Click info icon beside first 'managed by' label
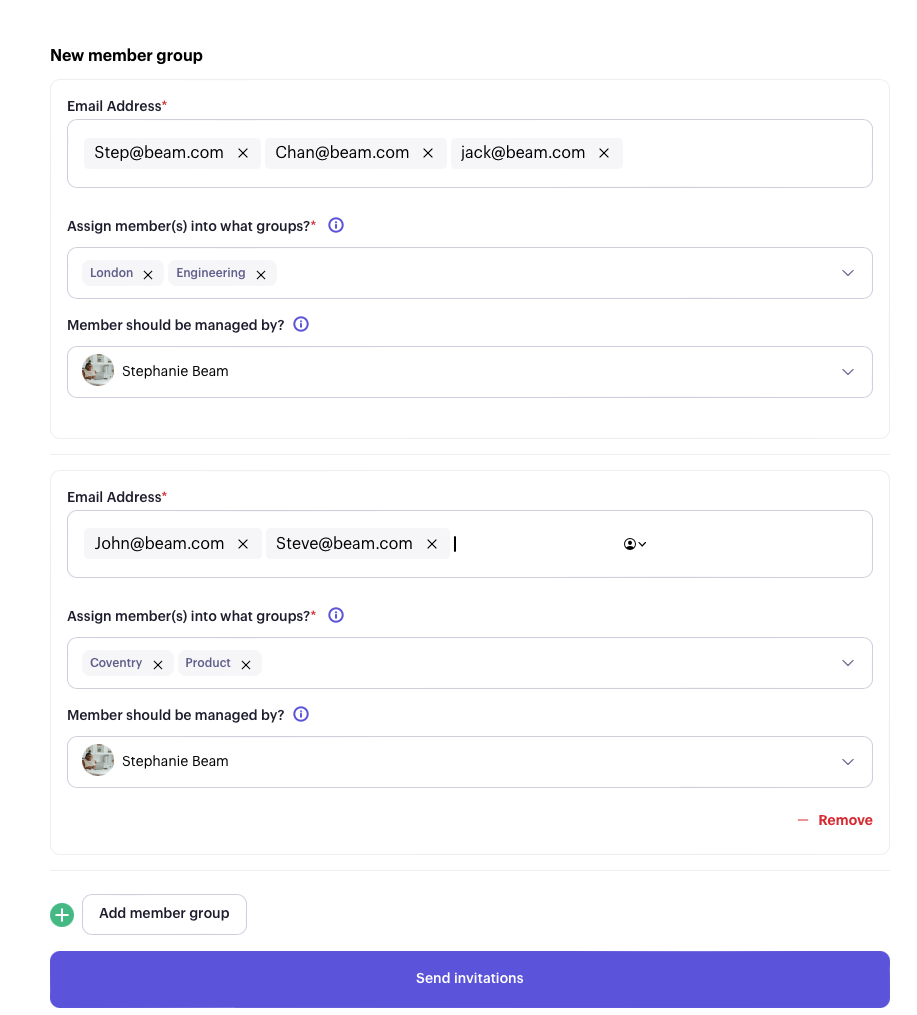The width and height of the screenshot is (917, 1015). [x=301, y=324]
